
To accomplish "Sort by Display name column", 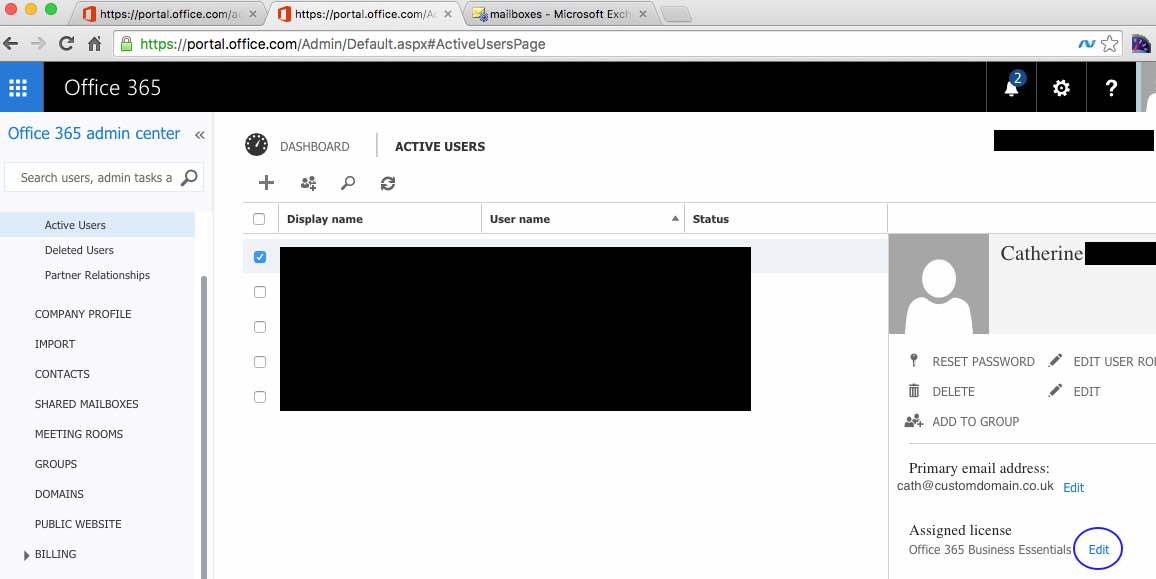I will pyautogui.click(x=324, y=219).
